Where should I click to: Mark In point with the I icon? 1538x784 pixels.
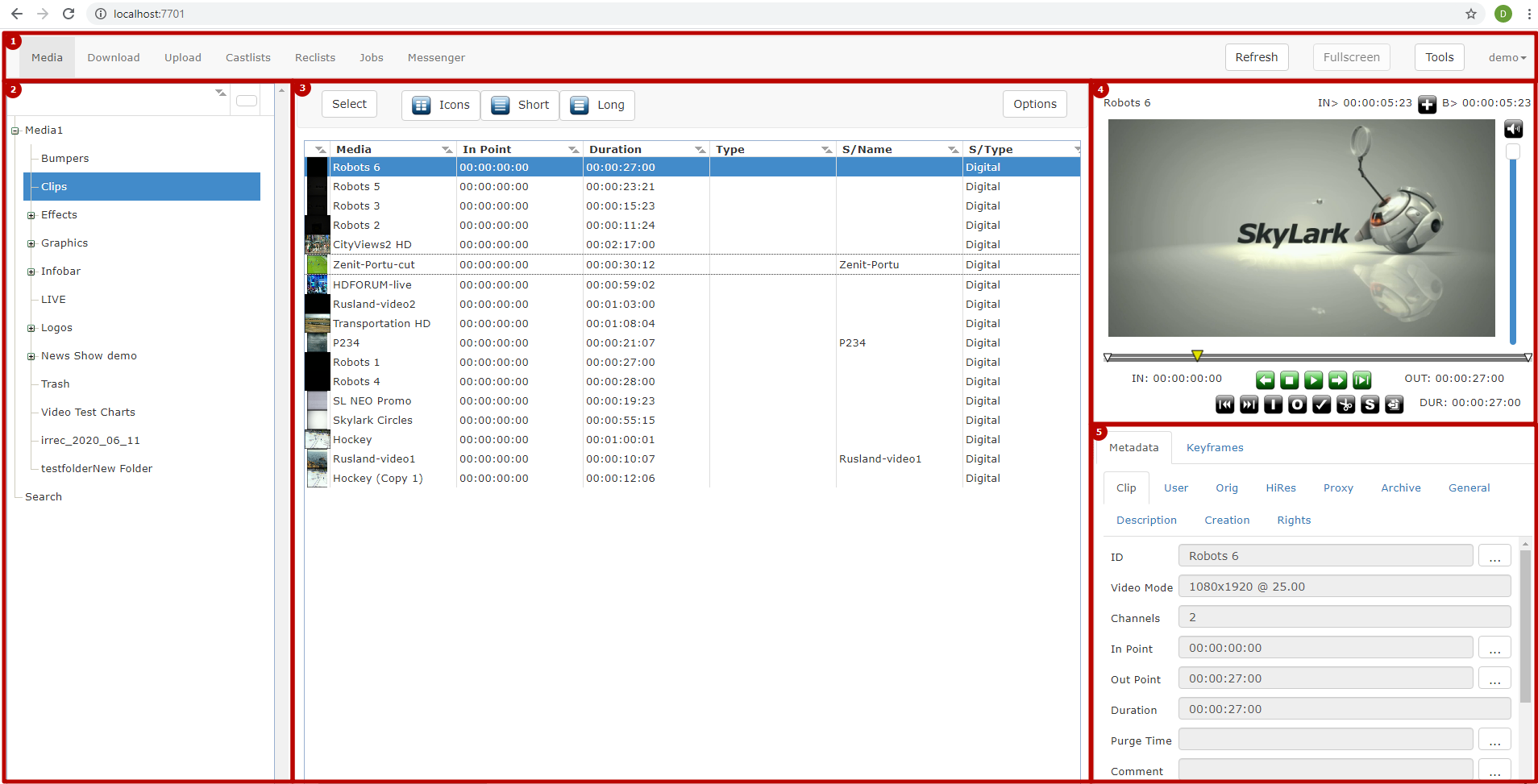1273,404
